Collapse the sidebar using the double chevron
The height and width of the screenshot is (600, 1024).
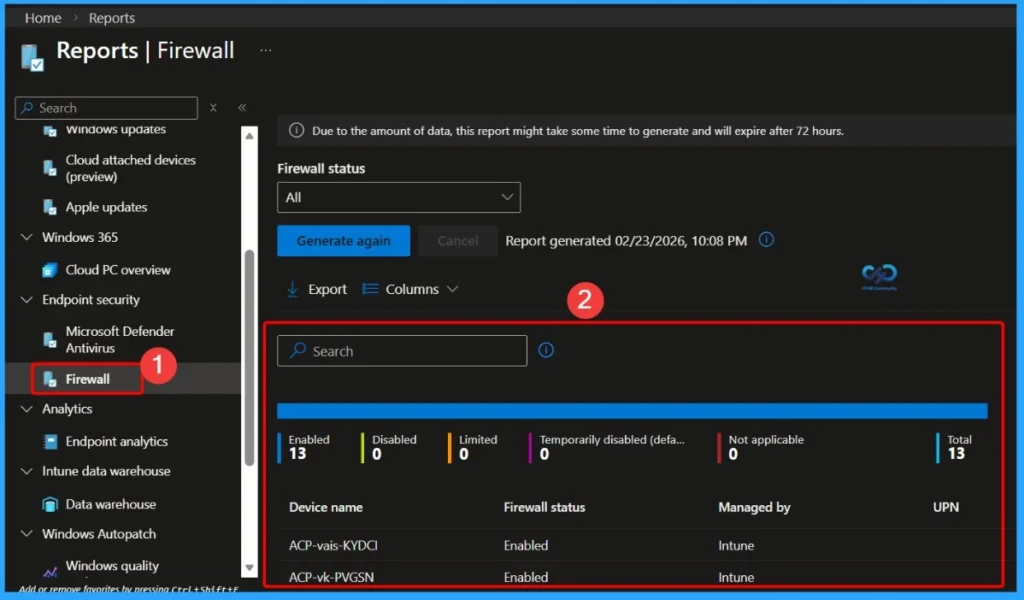coord(242,108)
